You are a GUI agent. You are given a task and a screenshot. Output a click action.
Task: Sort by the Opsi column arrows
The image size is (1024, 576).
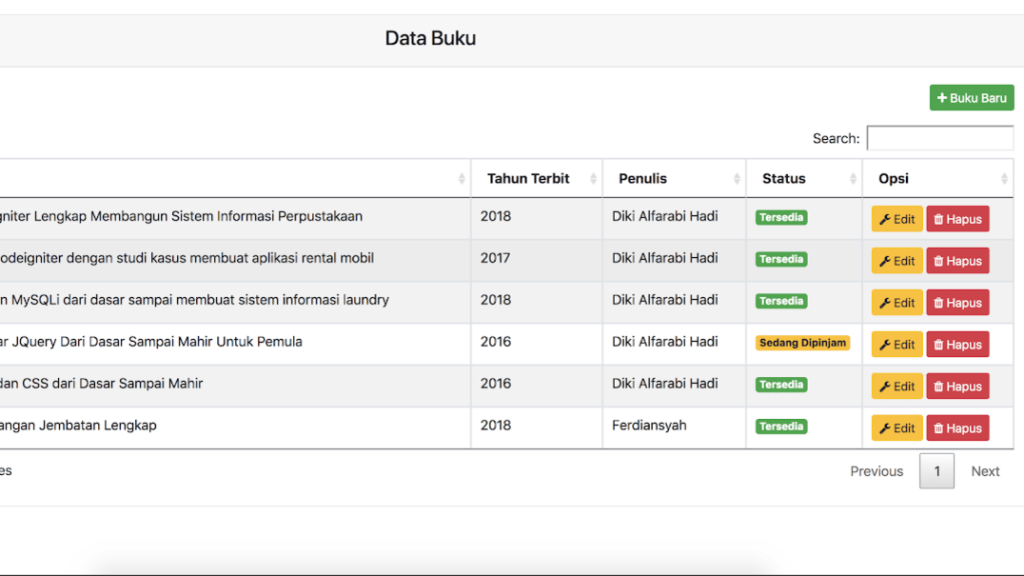coord(1004,178)
